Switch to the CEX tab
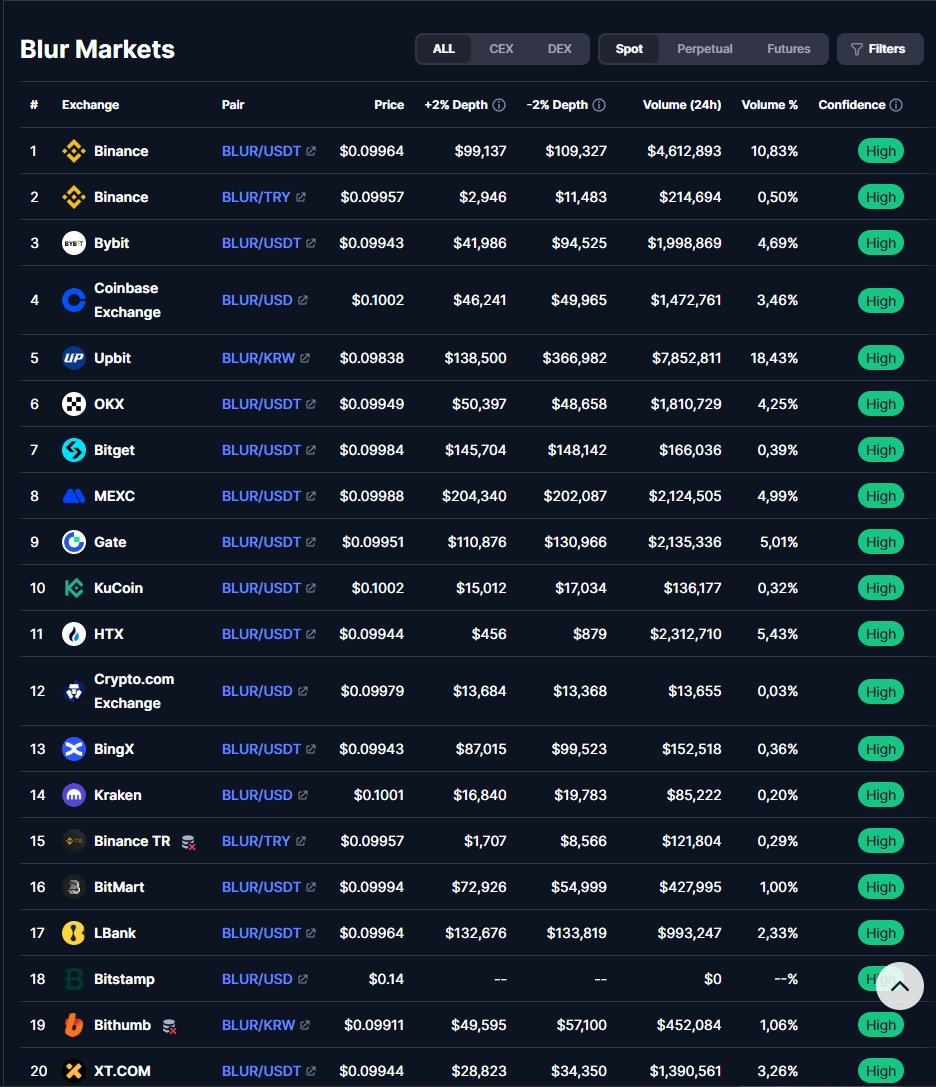The image size is (936, 1087). [501, 49]
